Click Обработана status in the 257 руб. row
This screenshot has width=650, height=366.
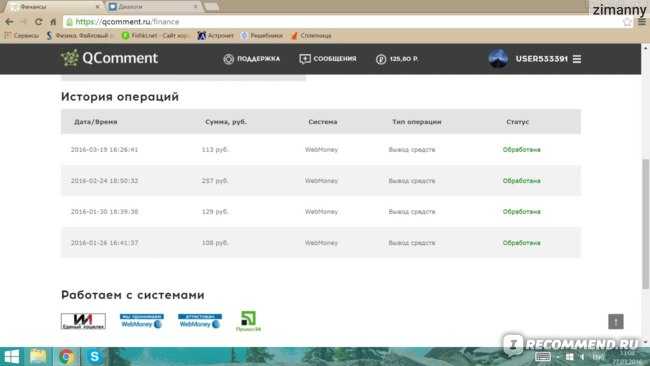pos(521,181)
